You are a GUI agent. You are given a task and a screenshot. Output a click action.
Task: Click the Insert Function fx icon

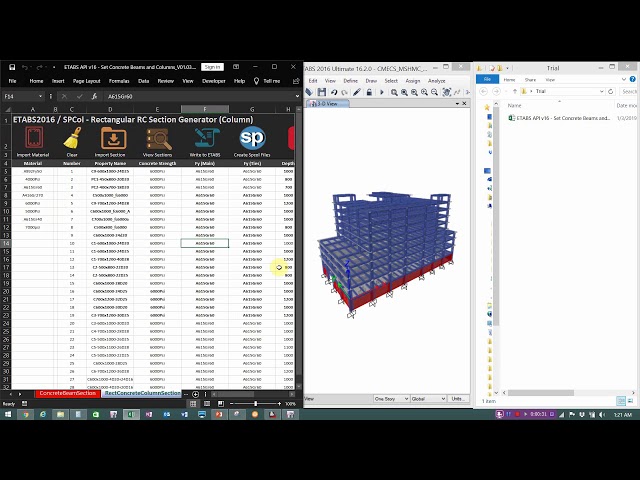click(94, 96)
